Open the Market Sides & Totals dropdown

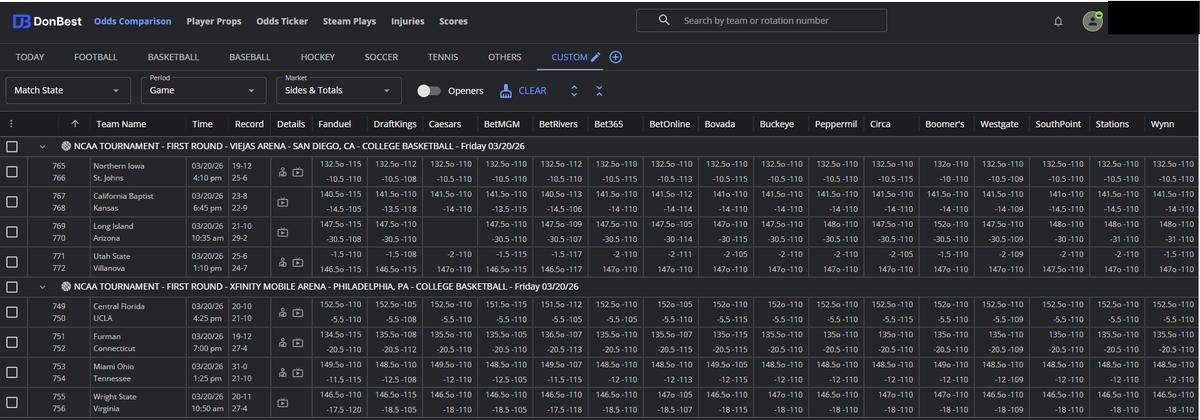tap(339, 91)
